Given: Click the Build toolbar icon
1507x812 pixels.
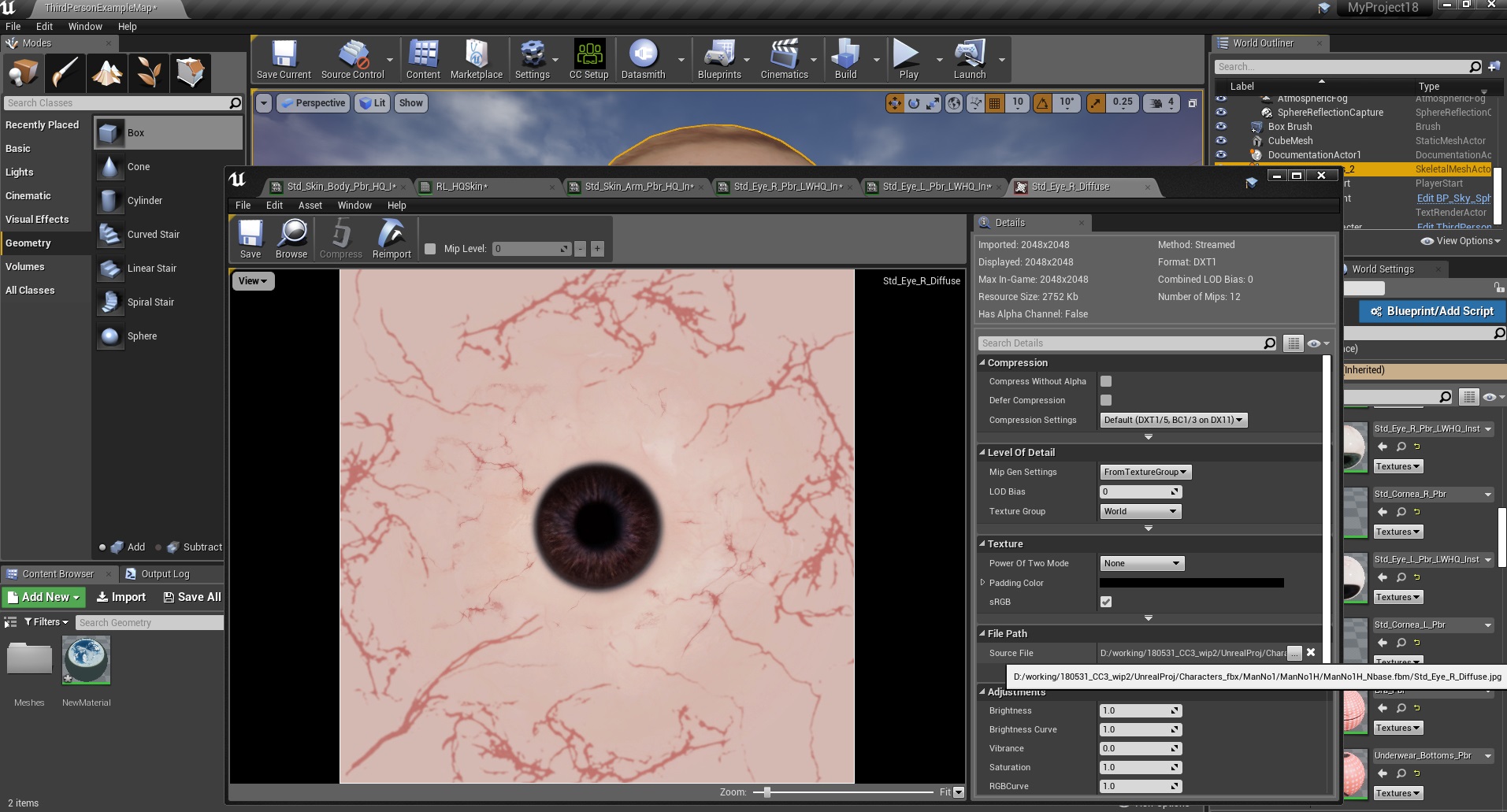Looking at the screenshot, I should click(x=845, y=59).
